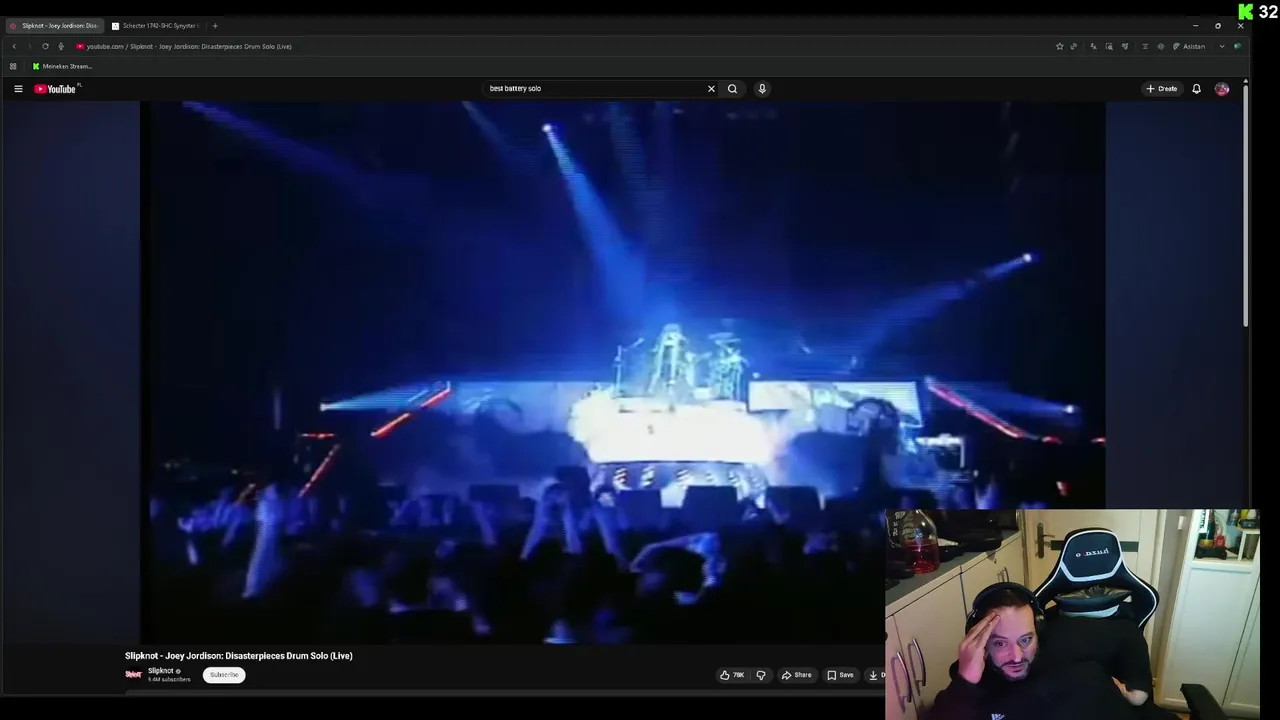Screen dimensions: 1280x720
Task: Expand the toolbar dropdown chevron
Action: 1221,46
